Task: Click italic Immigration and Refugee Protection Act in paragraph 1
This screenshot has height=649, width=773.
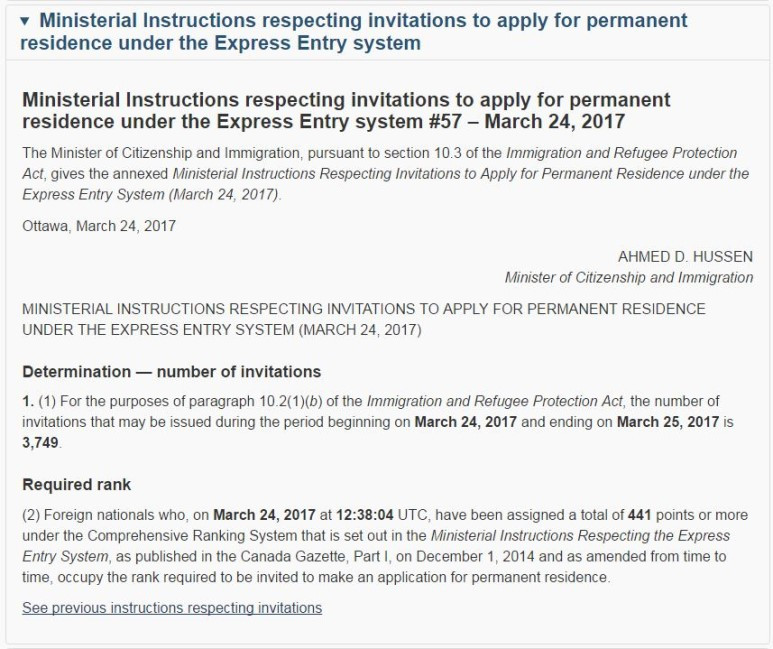Action: (495, 401)
